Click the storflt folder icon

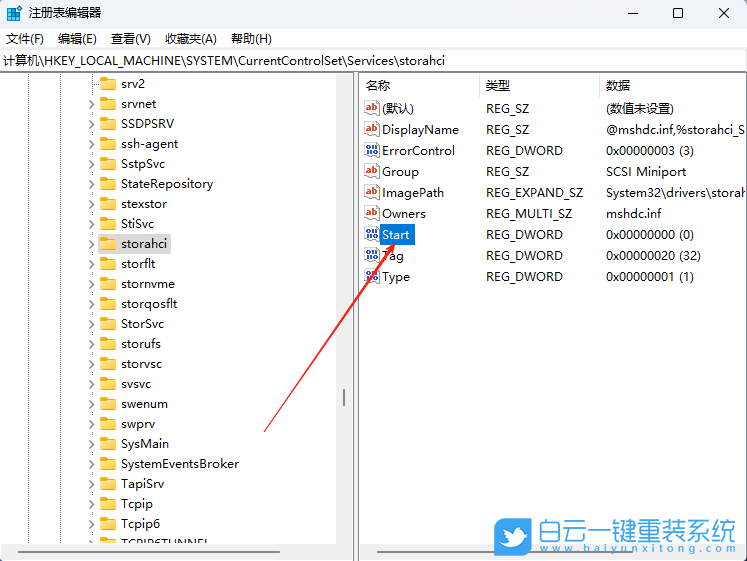click(108, 264)
